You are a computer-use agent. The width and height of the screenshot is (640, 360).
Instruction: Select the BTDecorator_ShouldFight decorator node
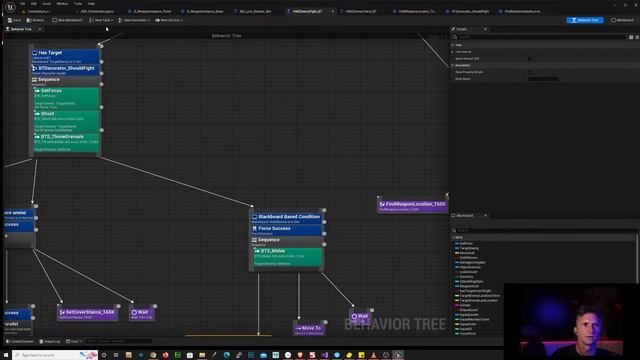coord(66,70)
